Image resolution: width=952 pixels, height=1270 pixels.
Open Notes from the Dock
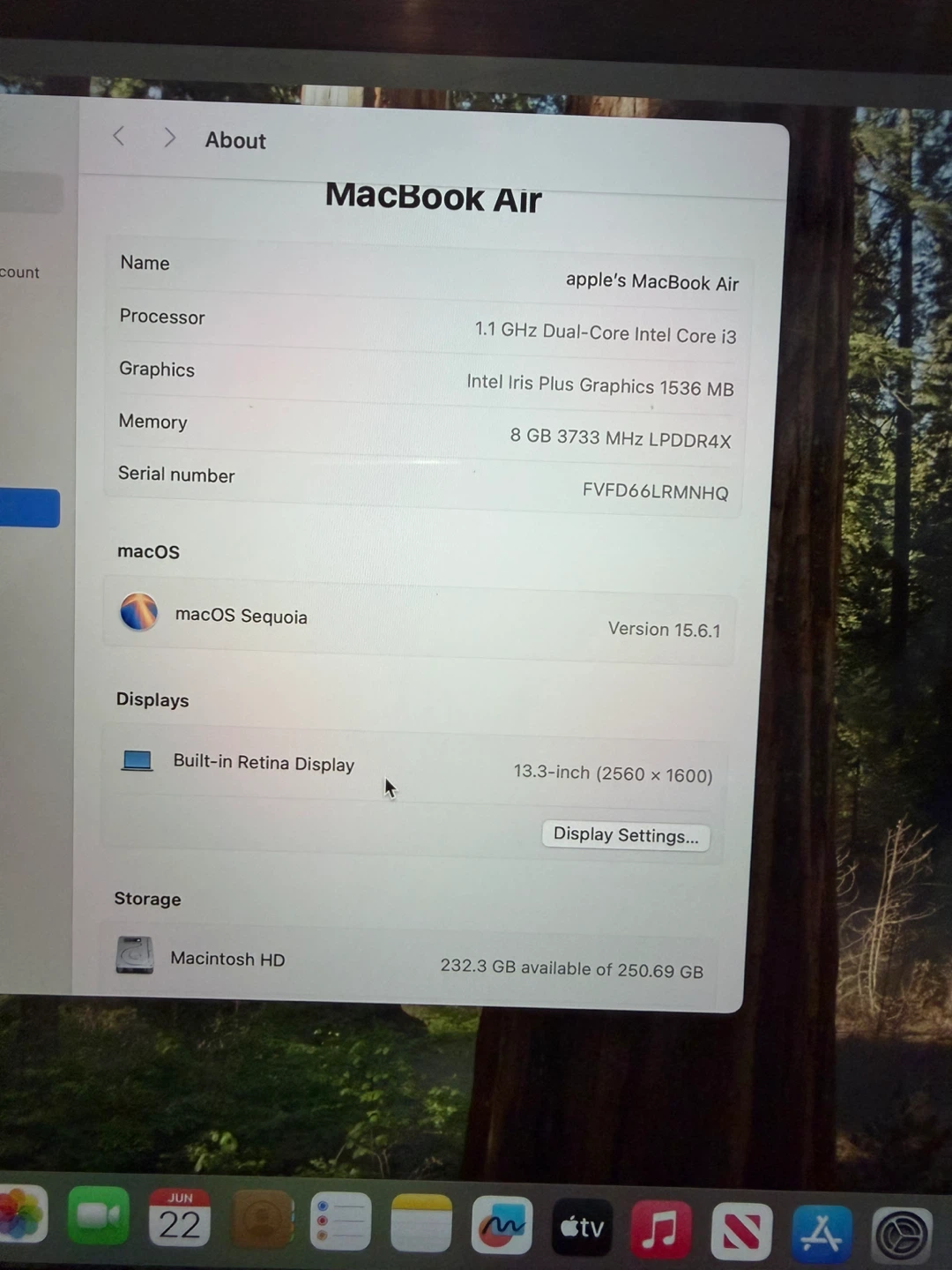pyautogui.click(x=421, y=1223)
